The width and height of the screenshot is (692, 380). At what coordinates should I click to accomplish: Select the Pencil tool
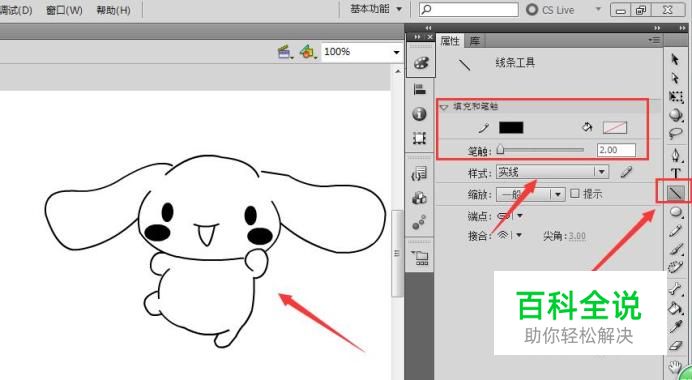click(675, 231)
